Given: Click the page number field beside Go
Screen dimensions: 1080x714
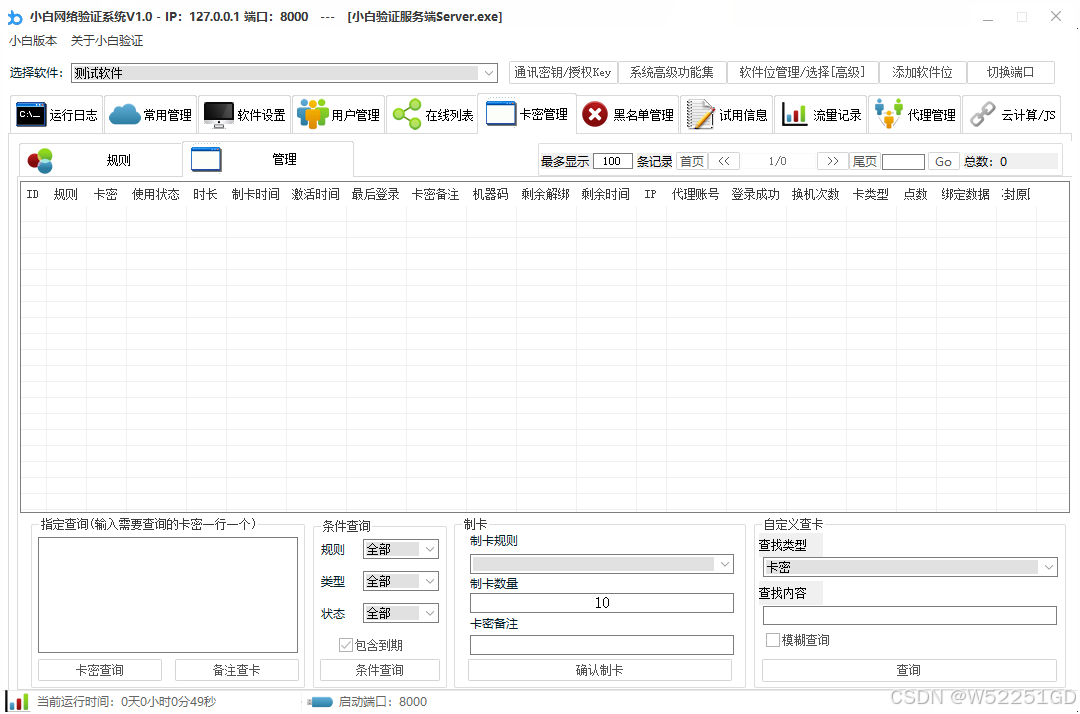Looking at the screenshot, I should pos(903,161).
